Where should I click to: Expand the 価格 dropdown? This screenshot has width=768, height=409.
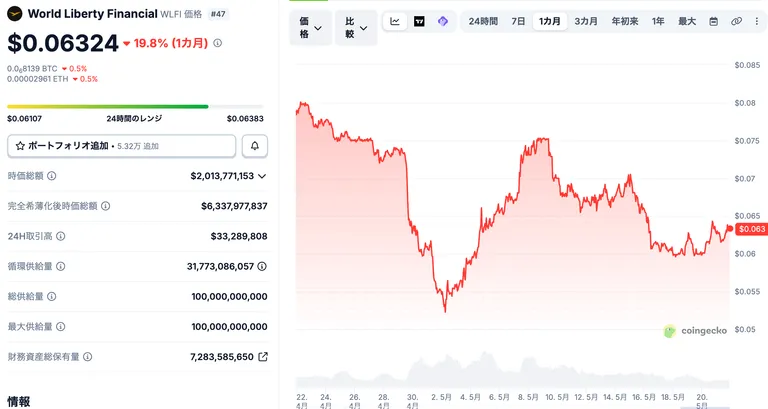point(311,28)
